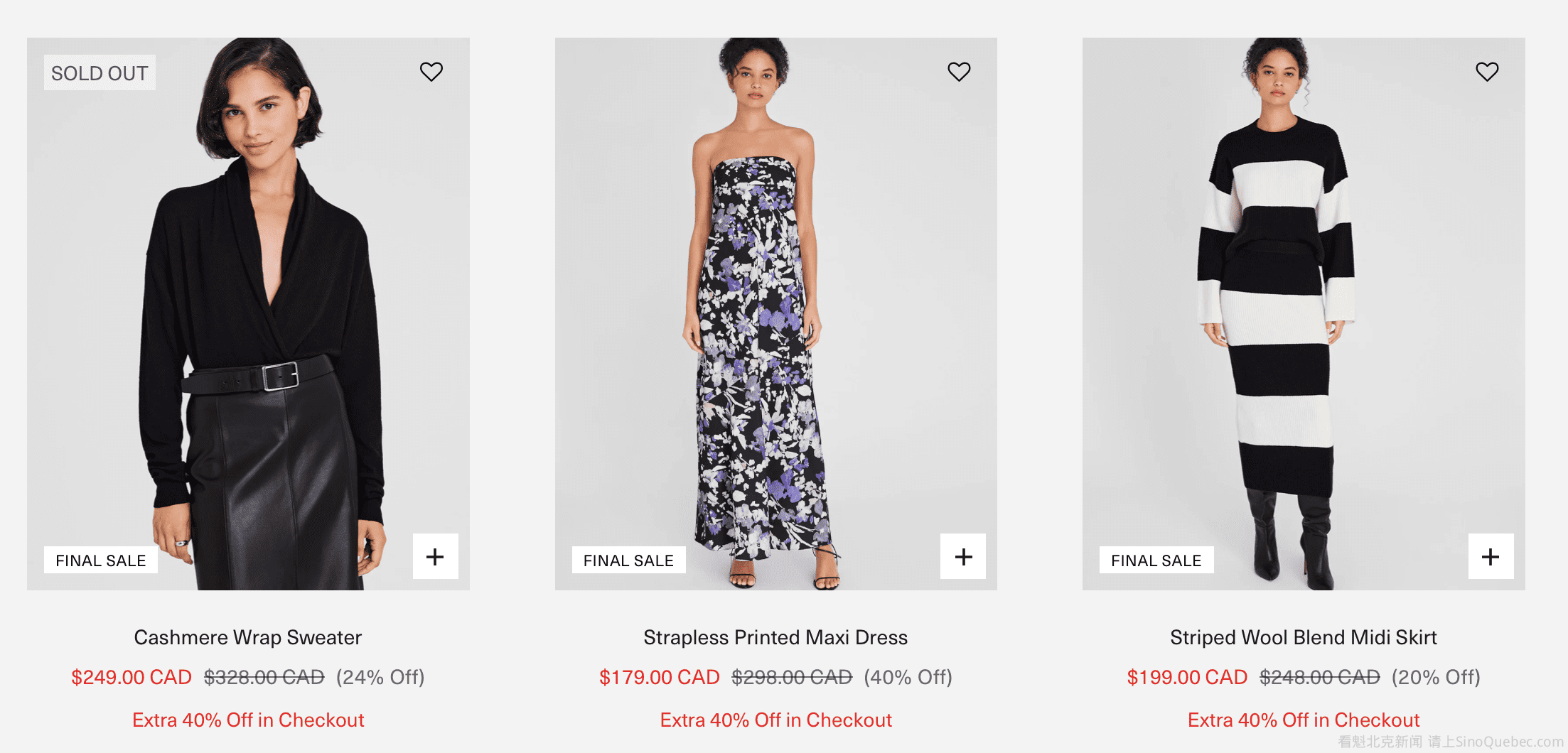Toggle wishlist heart on Strapless Printed Maxi Dress
This screenshot has height=753, width=1568.
pos(959,72)
